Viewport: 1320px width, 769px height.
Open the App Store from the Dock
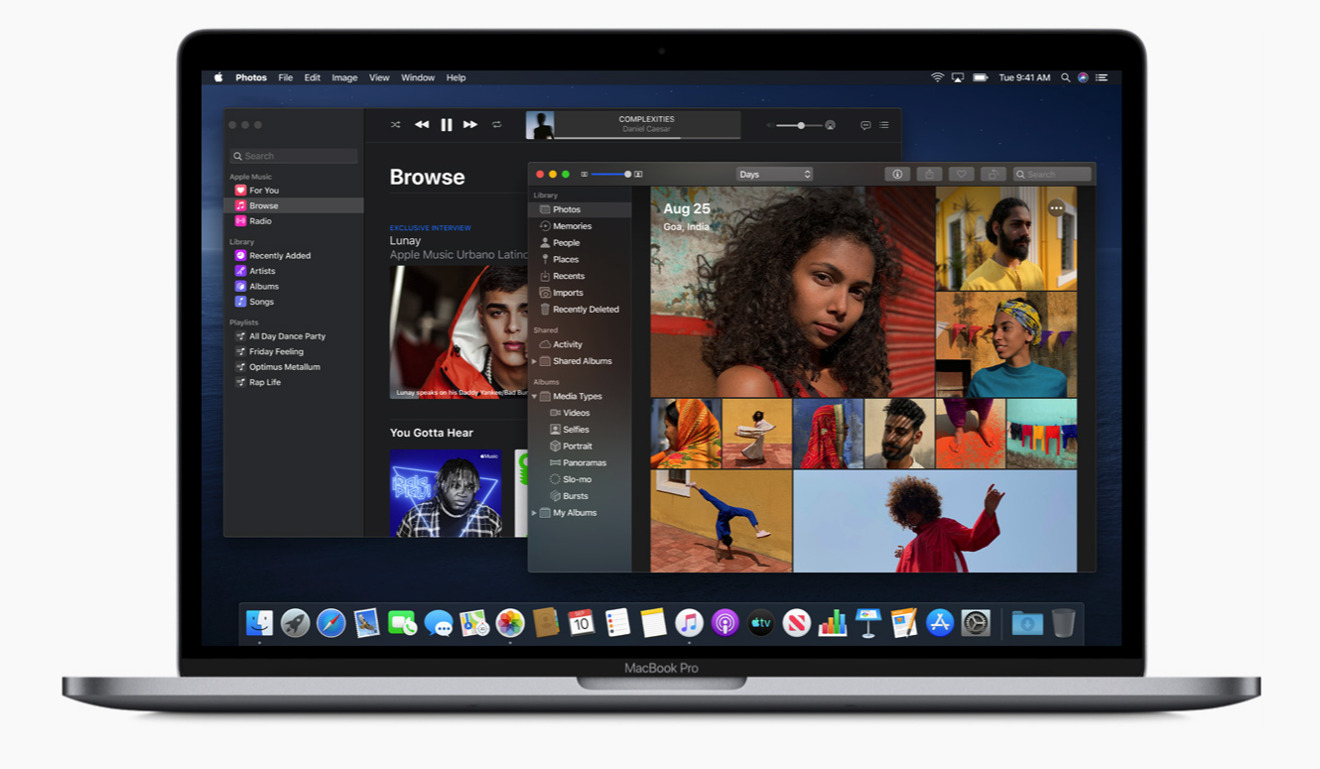940,623
